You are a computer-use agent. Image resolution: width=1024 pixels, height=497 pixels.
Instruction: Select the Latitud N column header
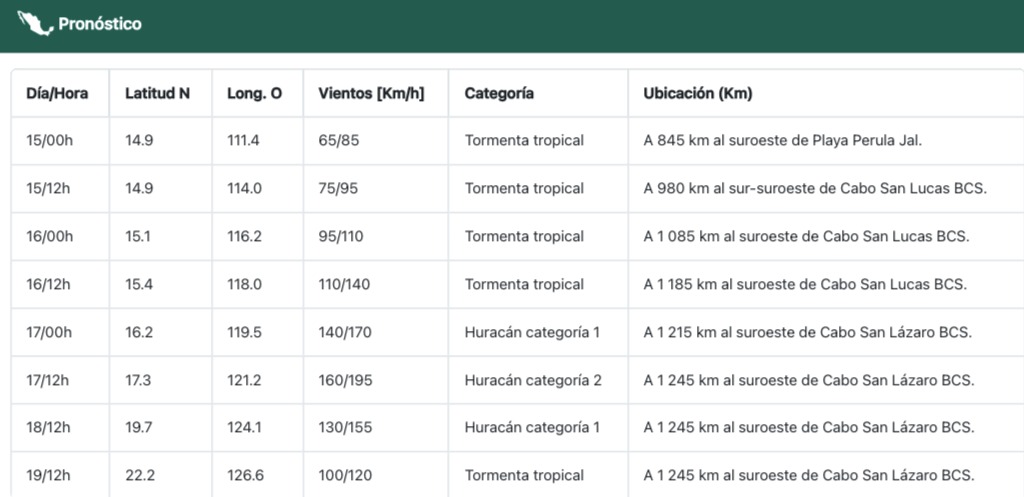point(157,93)
